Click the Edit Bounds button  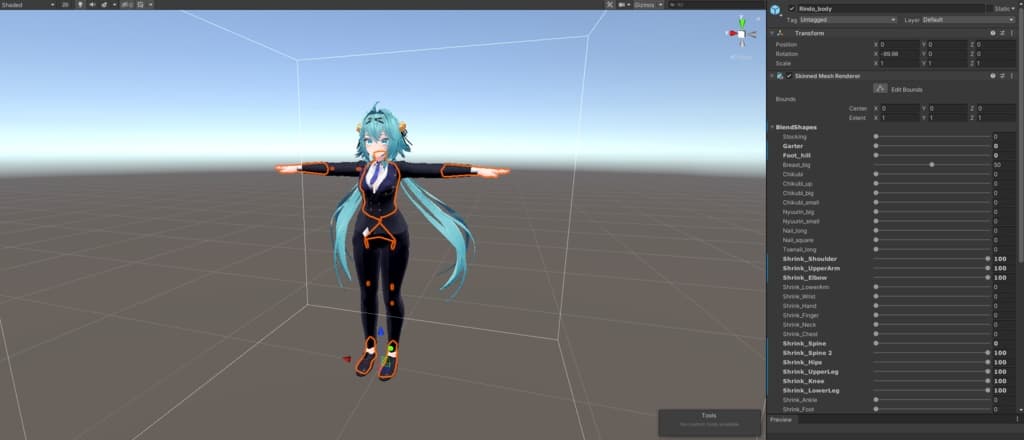(x=880, y=88)
